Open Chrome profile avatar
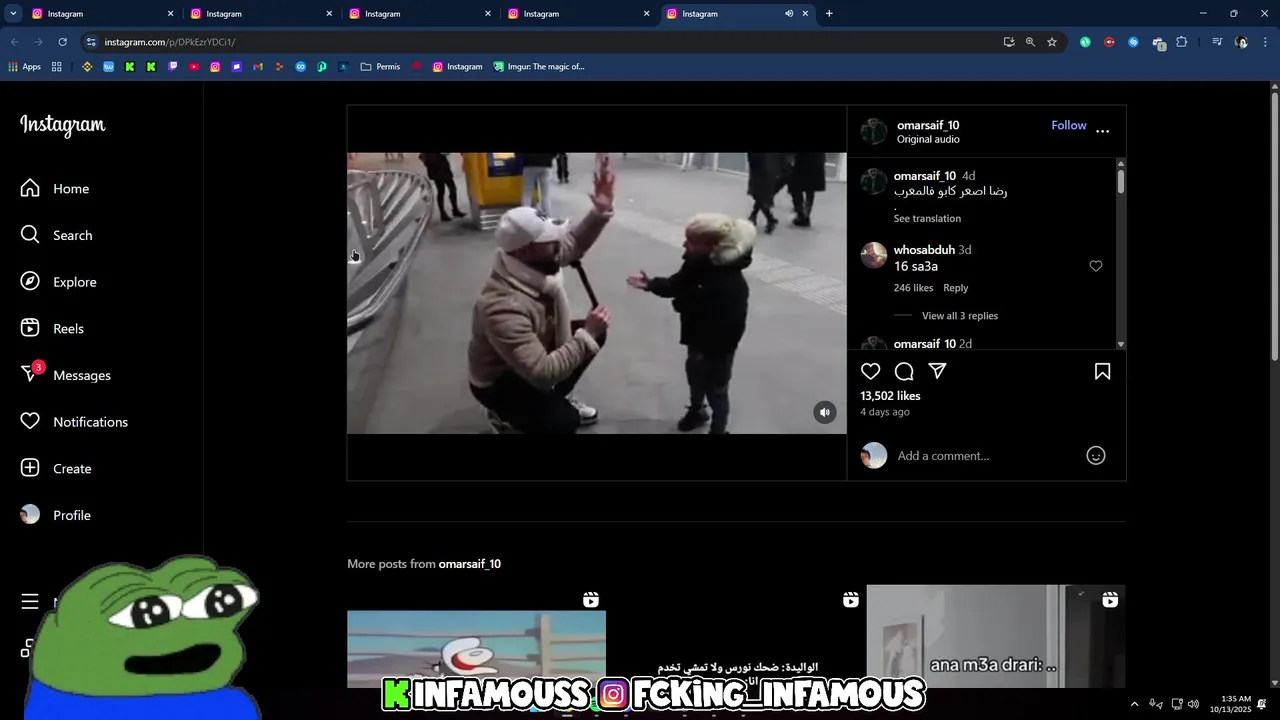Image resolution: width=1280 pixels, height=720 pixels. 1242,42
